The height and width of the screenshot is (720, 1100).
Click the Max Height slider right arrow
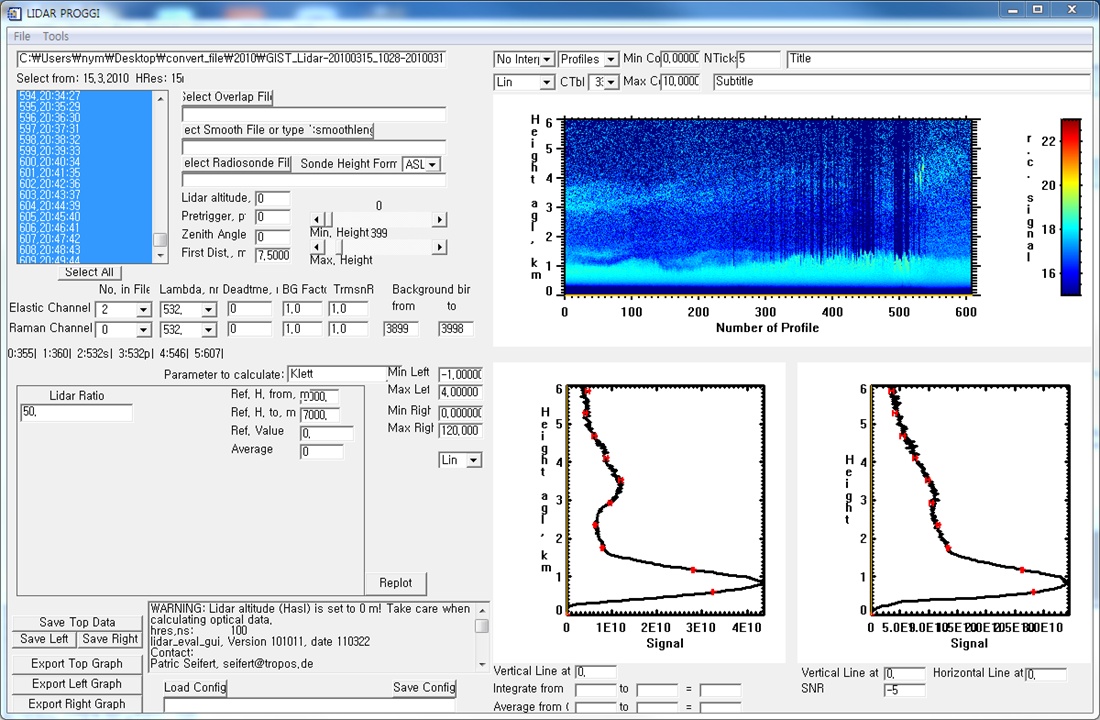point(439,246)
